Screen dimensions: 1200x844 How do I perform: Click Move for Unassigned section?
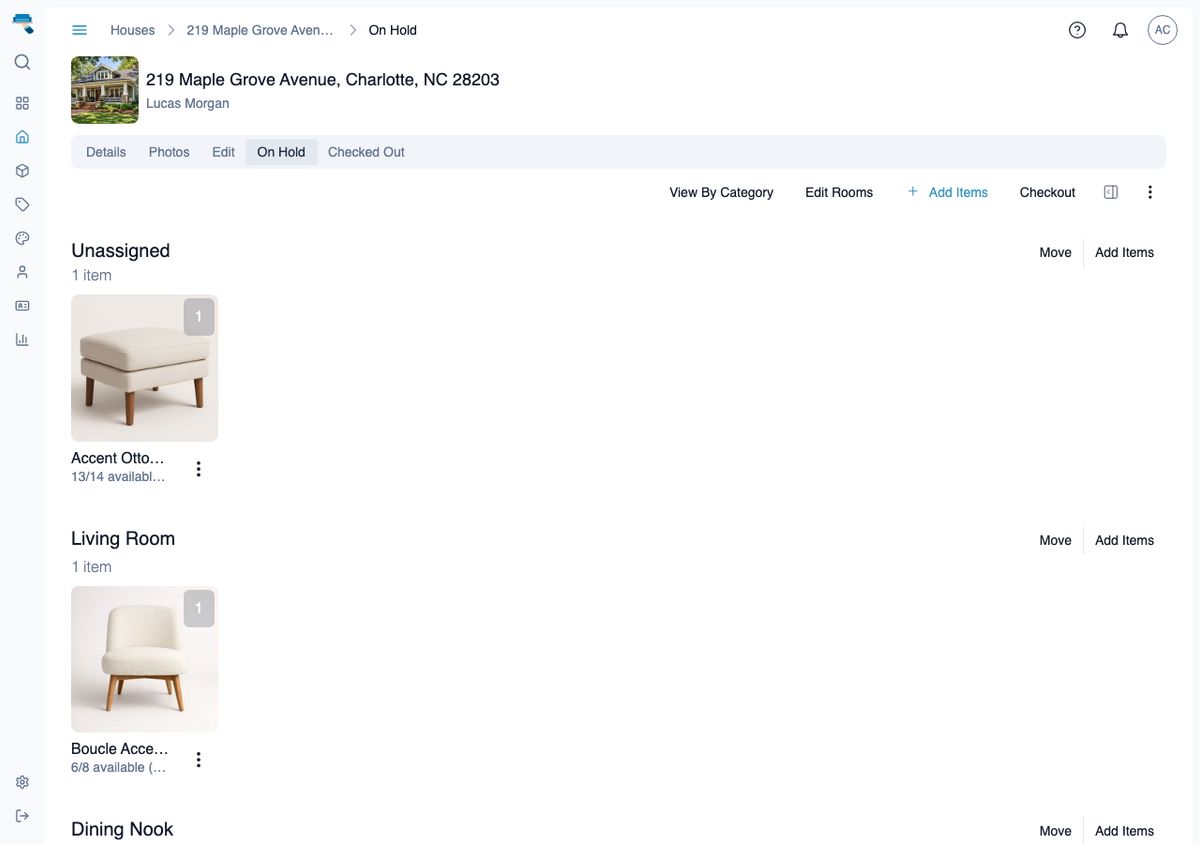pos(1055,252)
